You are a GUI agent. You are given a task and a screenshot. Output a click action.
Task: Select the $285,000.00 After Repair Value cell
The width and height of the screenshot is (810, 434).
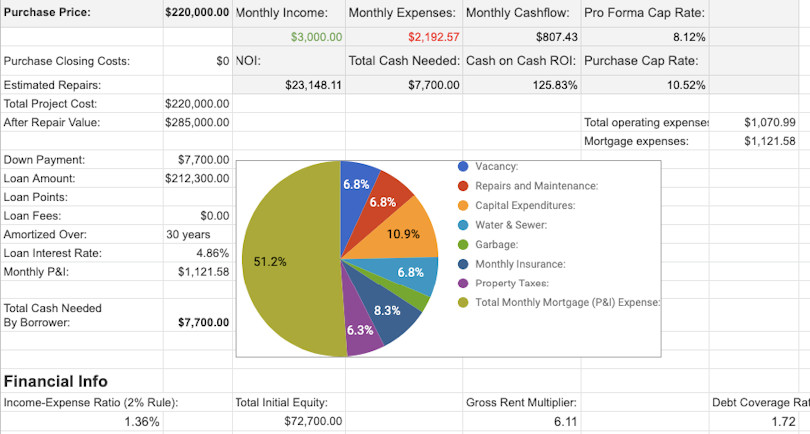197,122
